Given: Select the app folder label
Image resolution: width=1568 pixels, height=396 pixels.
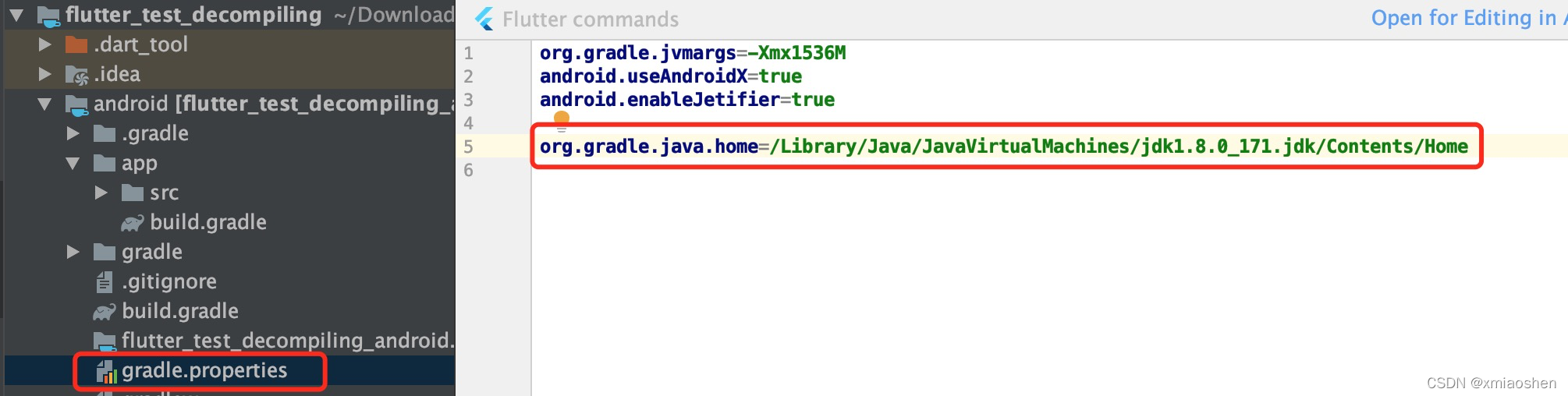Looking at the screenshot, I should tap(140, 164).
